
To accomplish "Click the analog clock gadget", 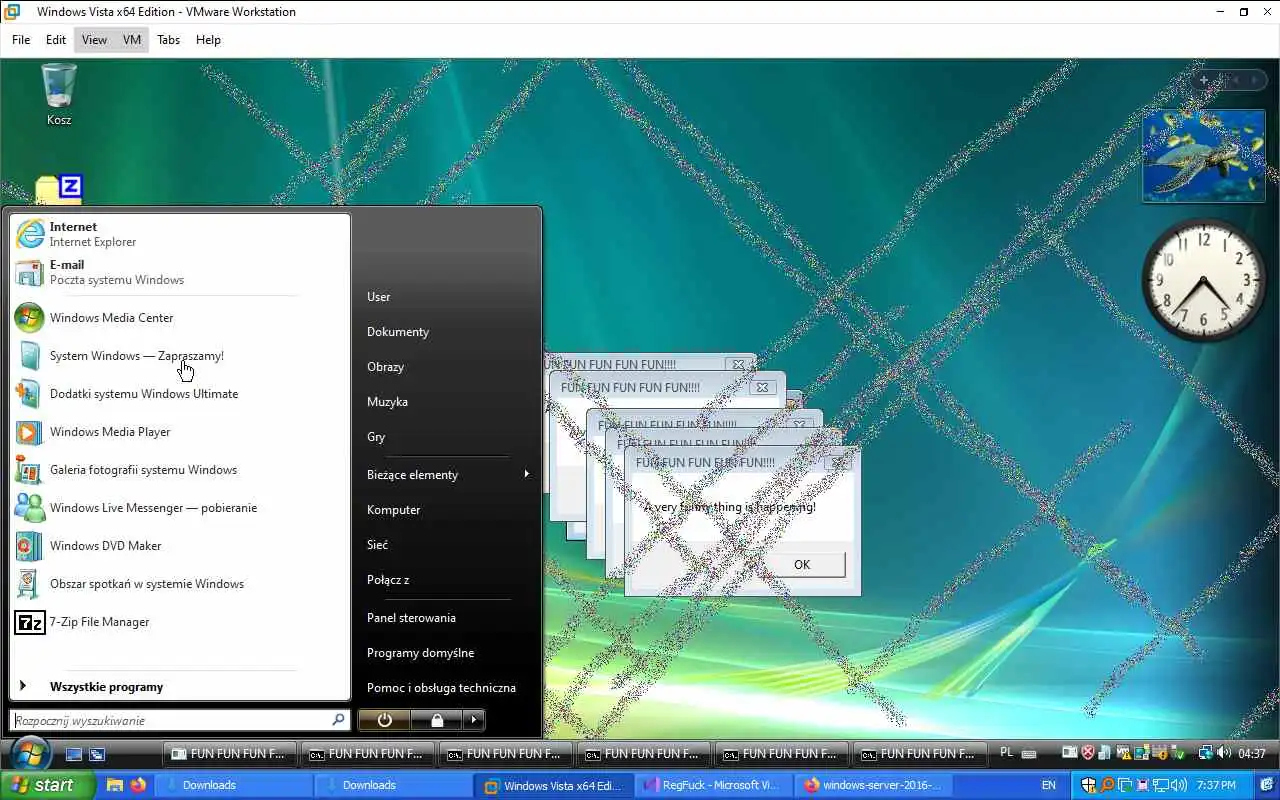I will coord(1203,281).
